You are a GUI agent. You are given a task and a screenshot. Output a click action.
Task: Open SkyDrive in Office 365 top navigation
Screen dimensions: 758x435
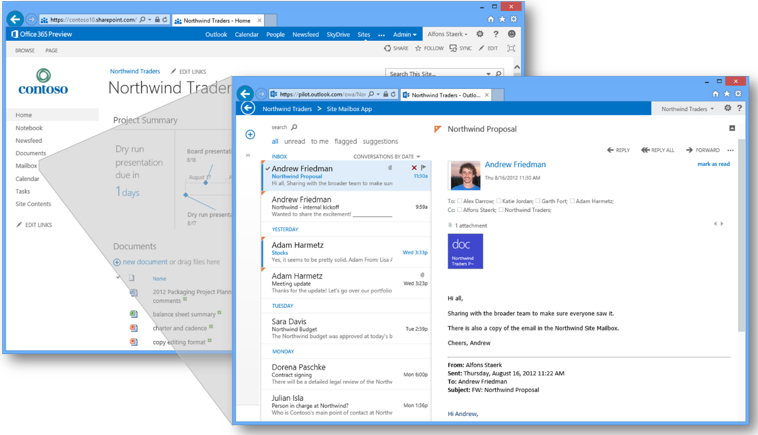click(x=338, y=34)
